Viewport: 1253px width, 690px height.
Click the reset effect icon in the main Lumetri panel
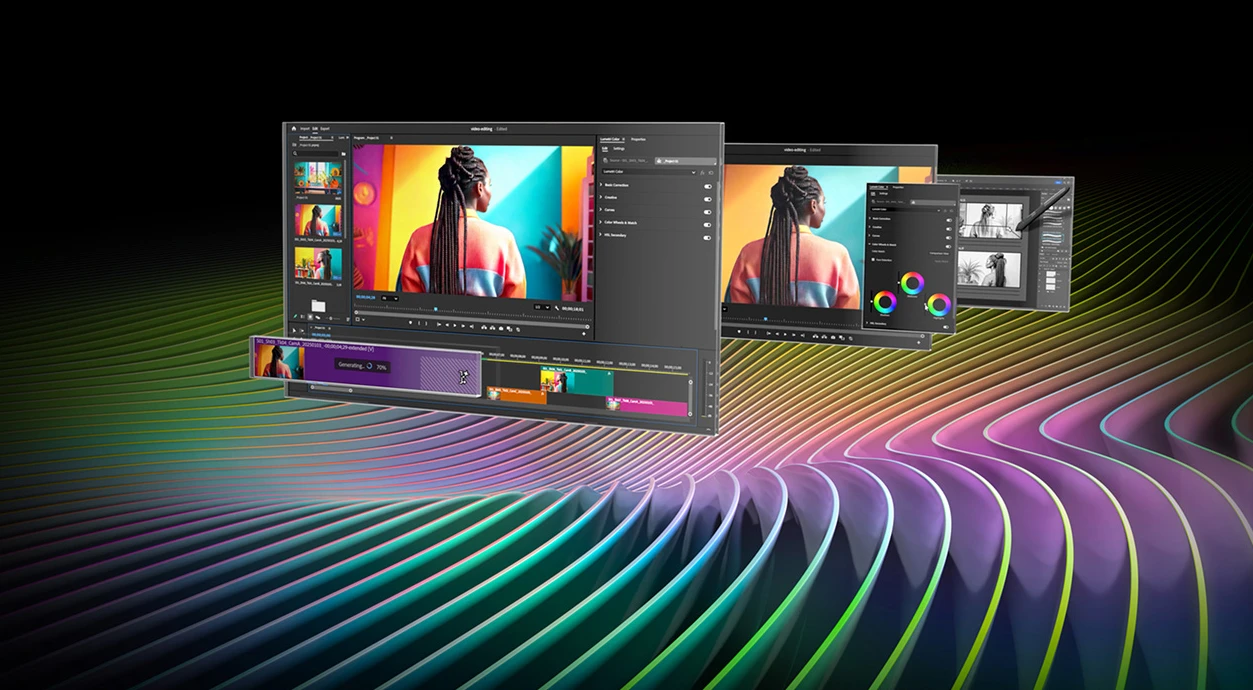711,173
